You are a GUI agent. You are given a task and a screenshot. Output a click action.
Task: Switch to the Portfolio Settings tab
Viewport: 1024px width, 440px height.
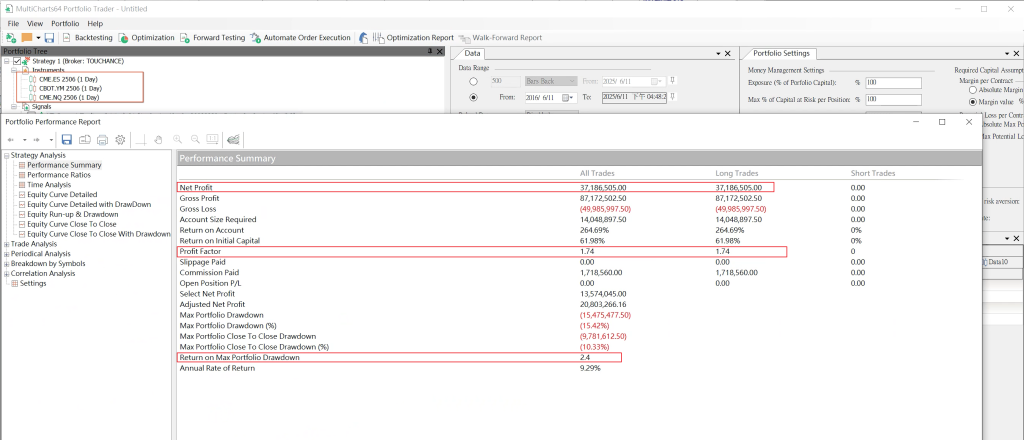782,53
